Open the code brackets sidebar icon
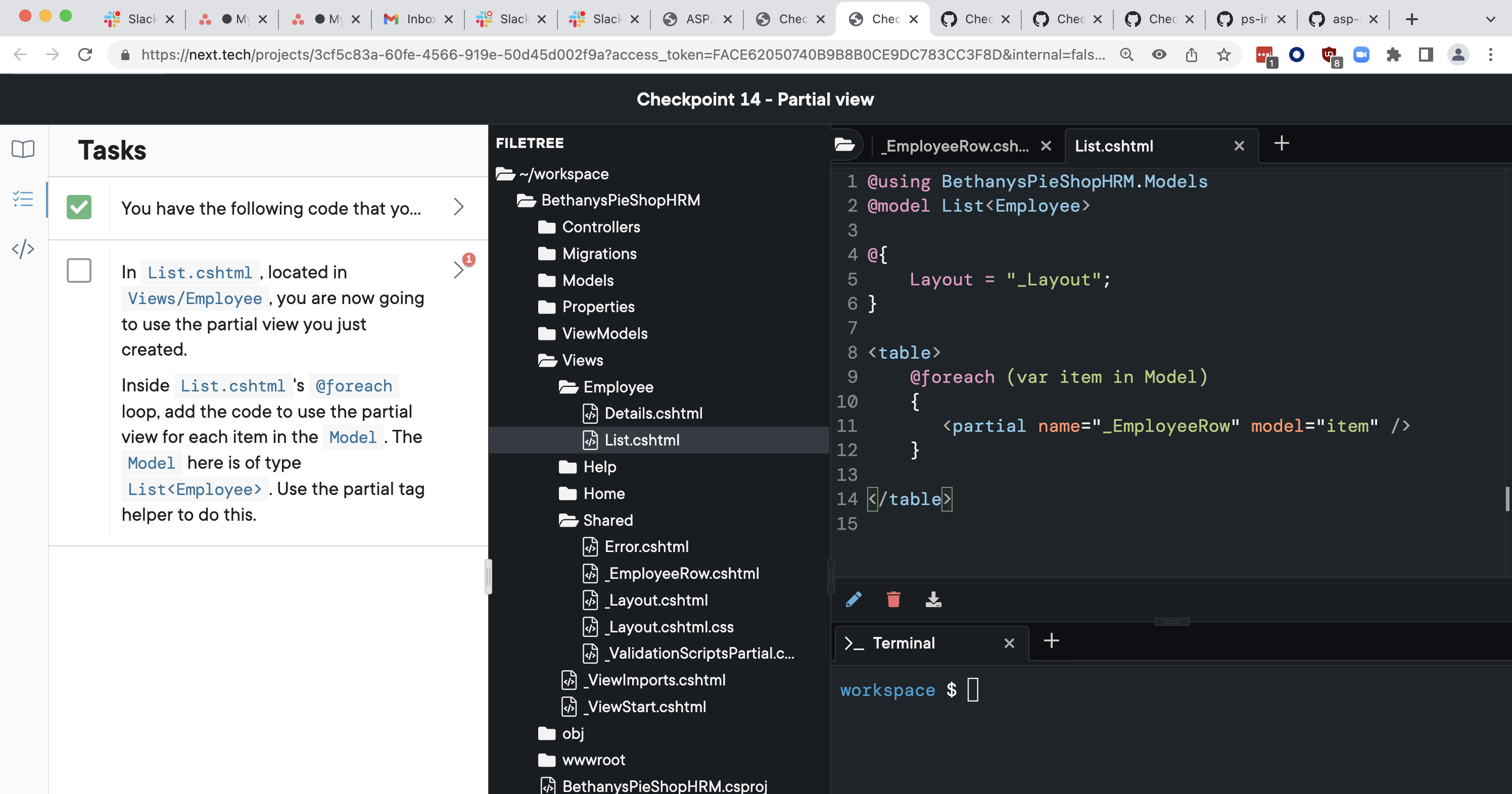 [23, 249]
